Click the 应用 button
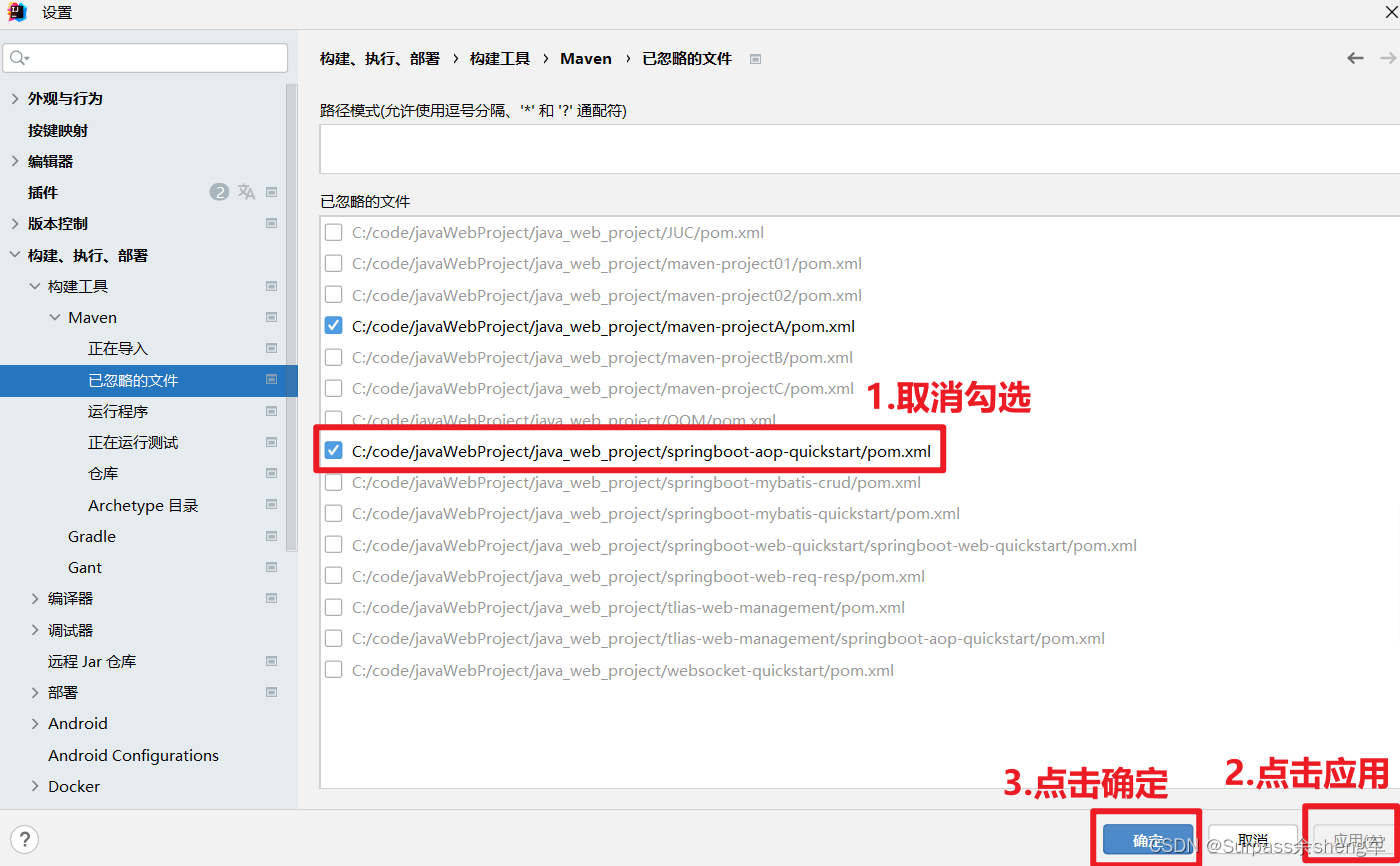The image size is (1400, 866). (x=1357, y=840)
